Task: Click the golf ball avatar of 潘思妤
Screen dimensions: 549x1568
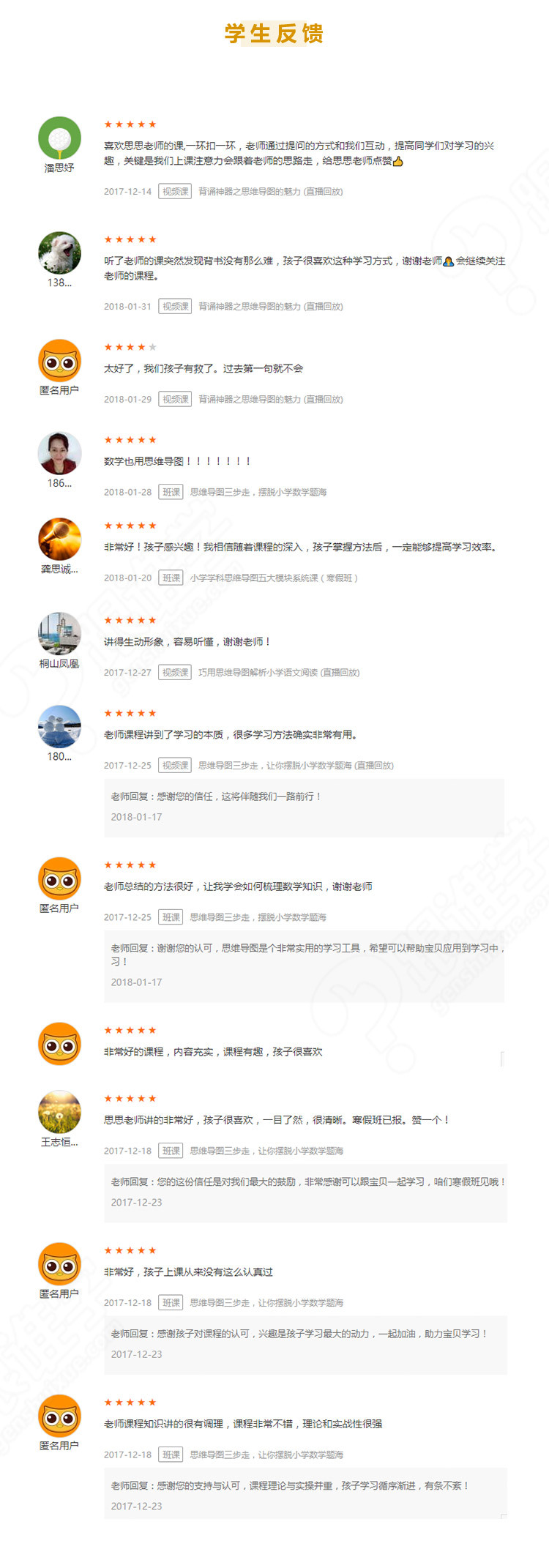Action: tap(59, 138)
